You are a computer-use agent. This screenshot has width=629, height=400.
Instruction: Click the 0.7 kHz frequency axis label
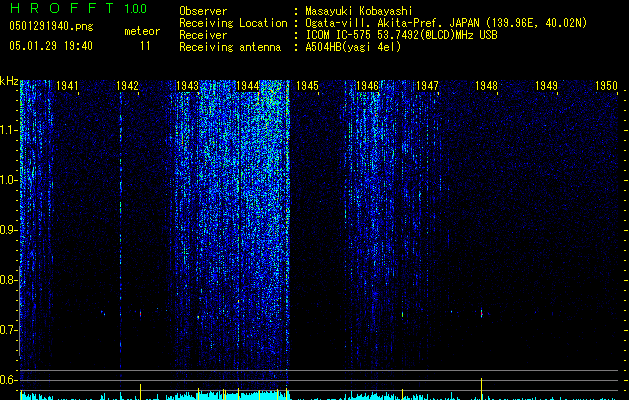click(x=8, y=330)
